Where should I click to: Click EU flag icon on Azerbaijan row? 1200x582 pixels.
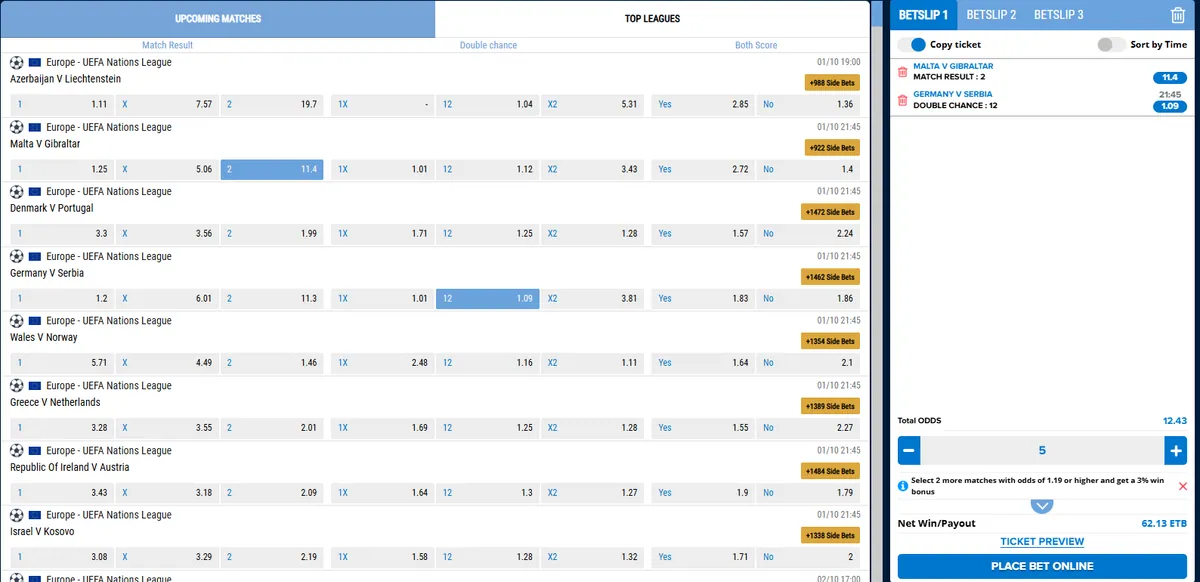(35, 62)
